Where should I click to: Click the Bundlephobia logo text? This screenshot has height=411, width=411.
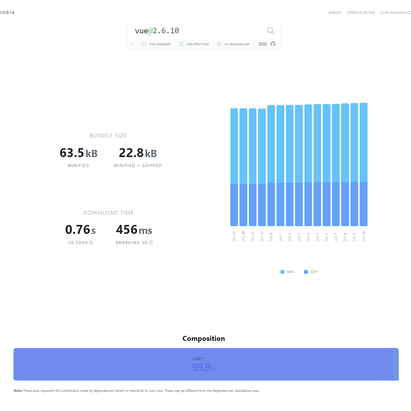click(7, 13)
